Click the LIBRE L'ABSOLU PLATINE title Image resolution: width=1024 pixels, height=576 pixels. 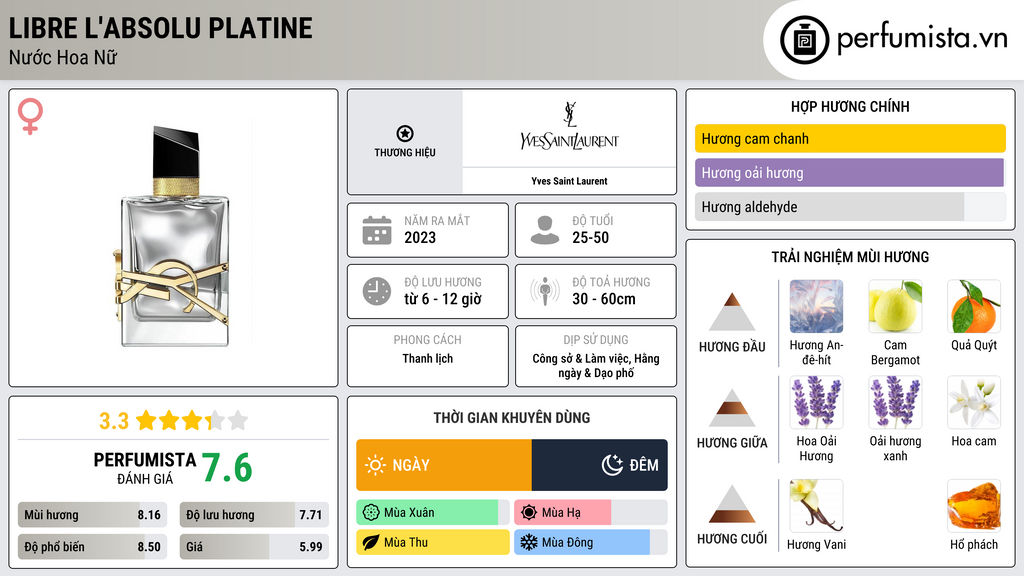click(x=161, y=28)
